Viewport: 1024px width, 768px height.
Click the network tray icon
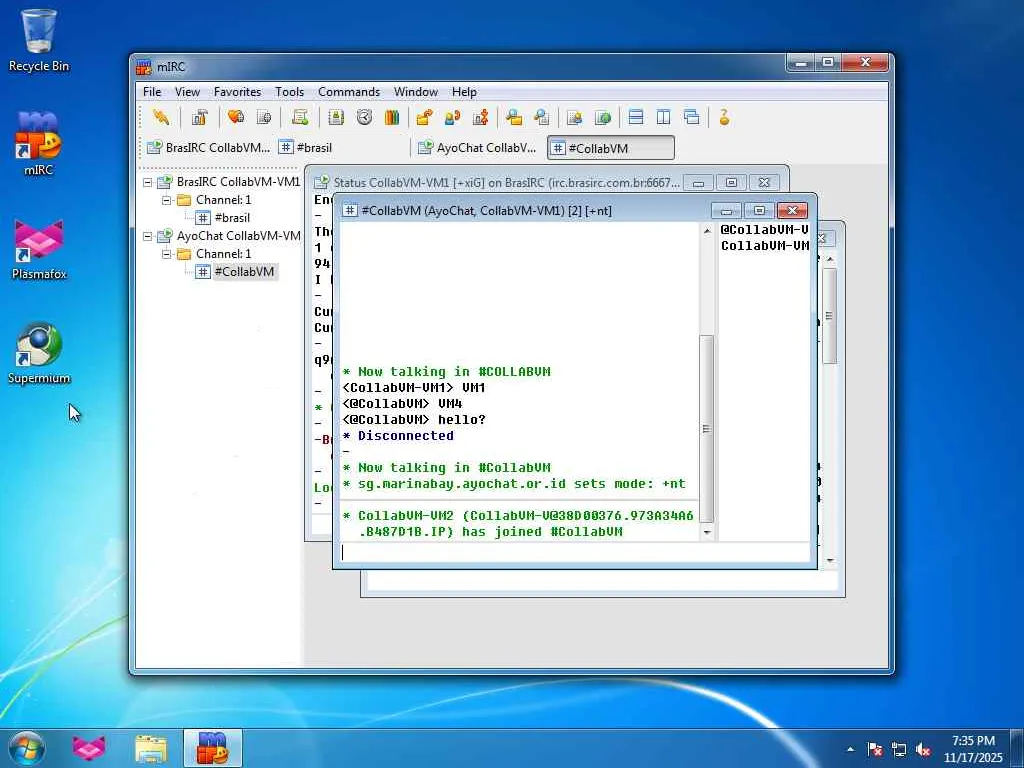pos(899,750)
